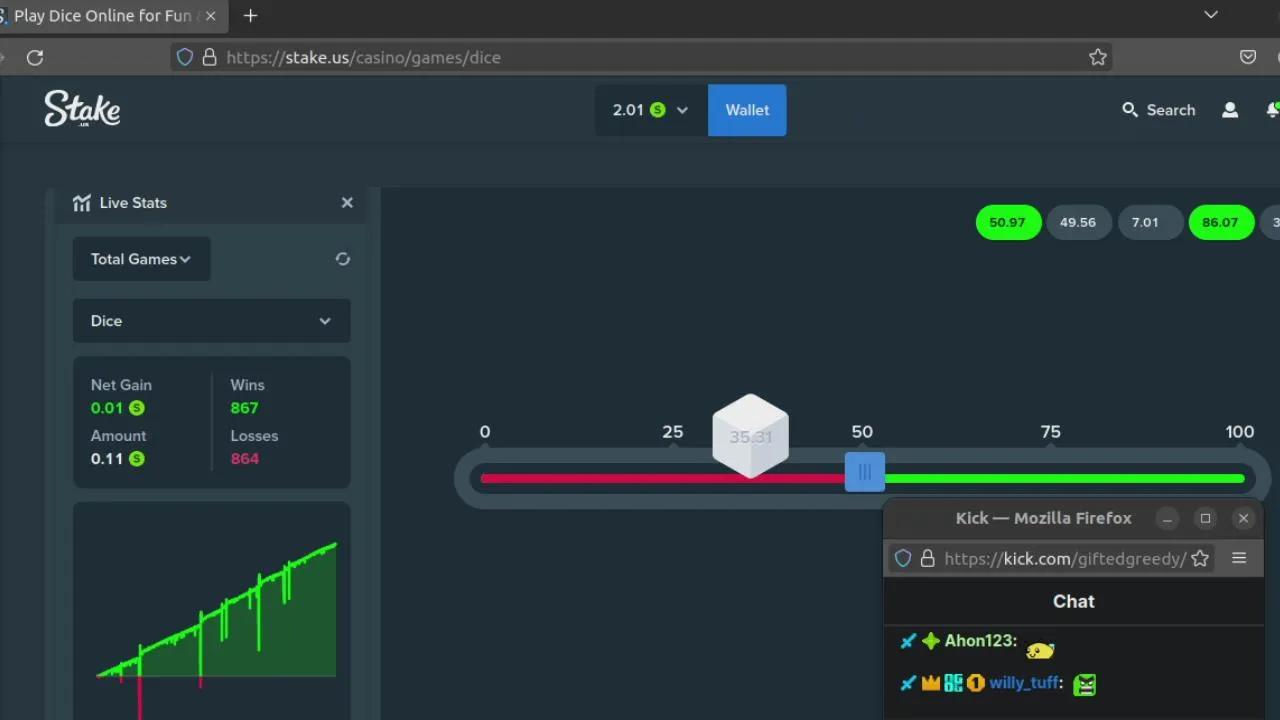Open the Total Games dropdown
Image resolution: width=1280 pixels, height=720 pixels.
pyautogui.click(x=141, y=259)
